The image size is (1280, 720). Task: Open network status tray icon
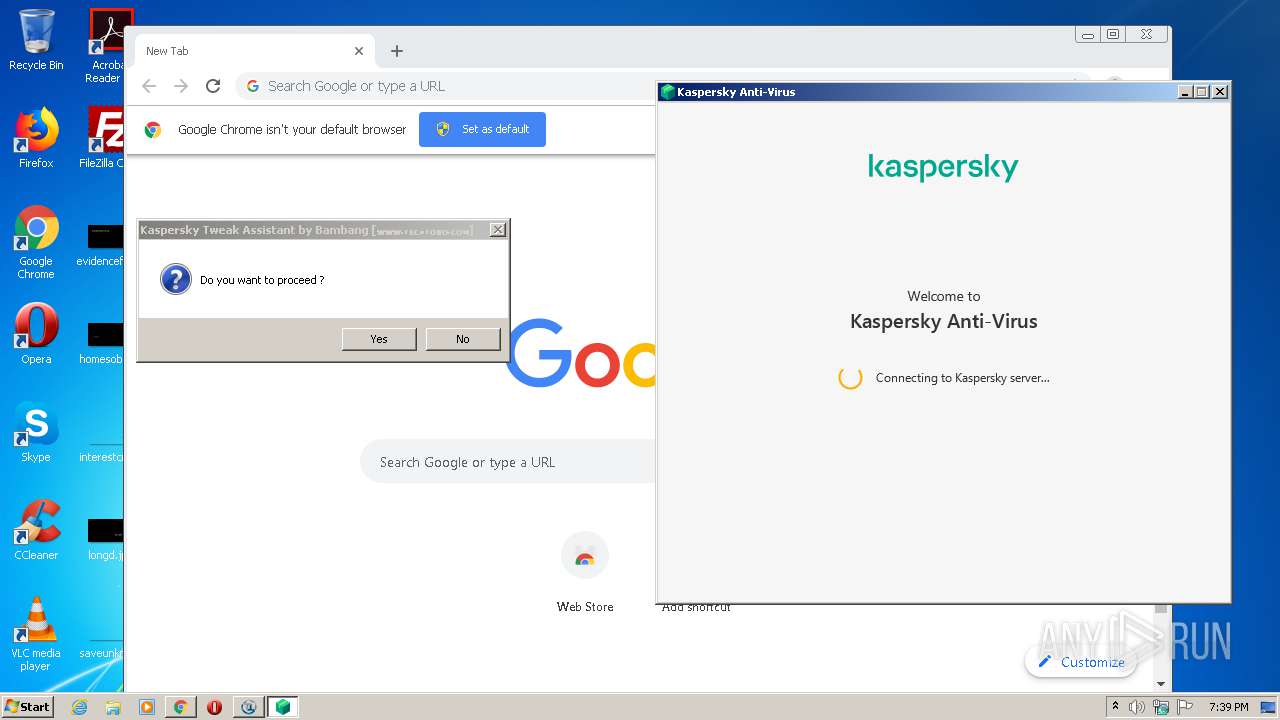1161,707
